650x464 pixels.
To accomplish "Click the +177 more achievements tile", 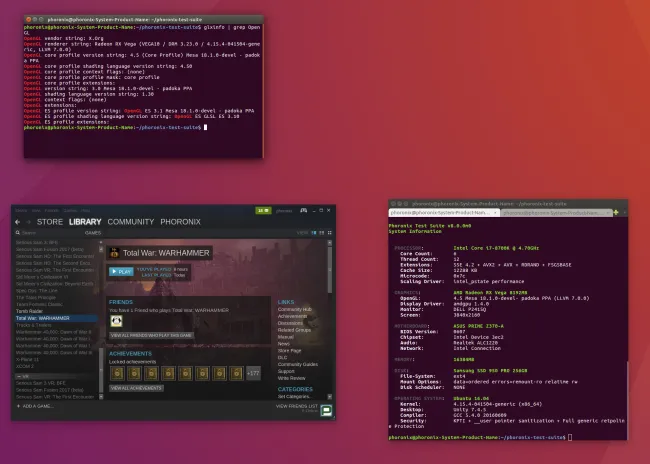I will click(253, 373).
